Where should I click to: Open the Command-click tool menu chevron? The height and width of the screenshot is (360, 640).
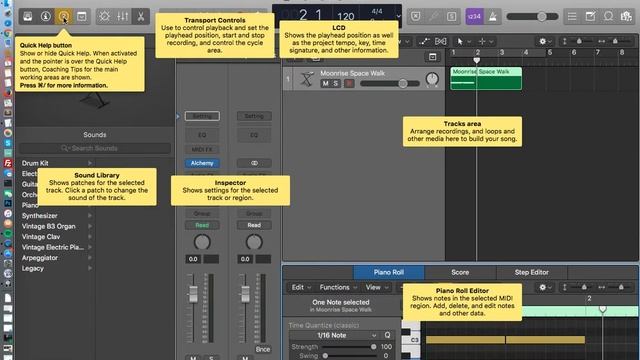click(491, 42)
